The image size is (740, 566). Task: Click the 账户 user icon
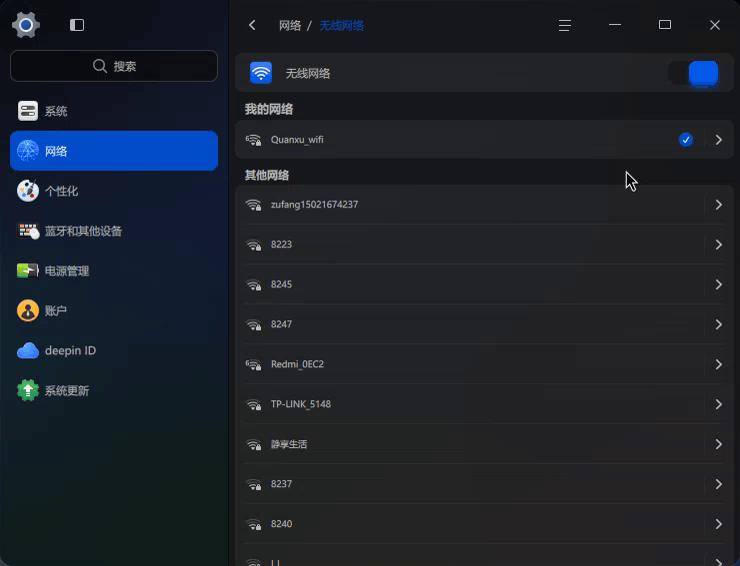coord(28,311)
